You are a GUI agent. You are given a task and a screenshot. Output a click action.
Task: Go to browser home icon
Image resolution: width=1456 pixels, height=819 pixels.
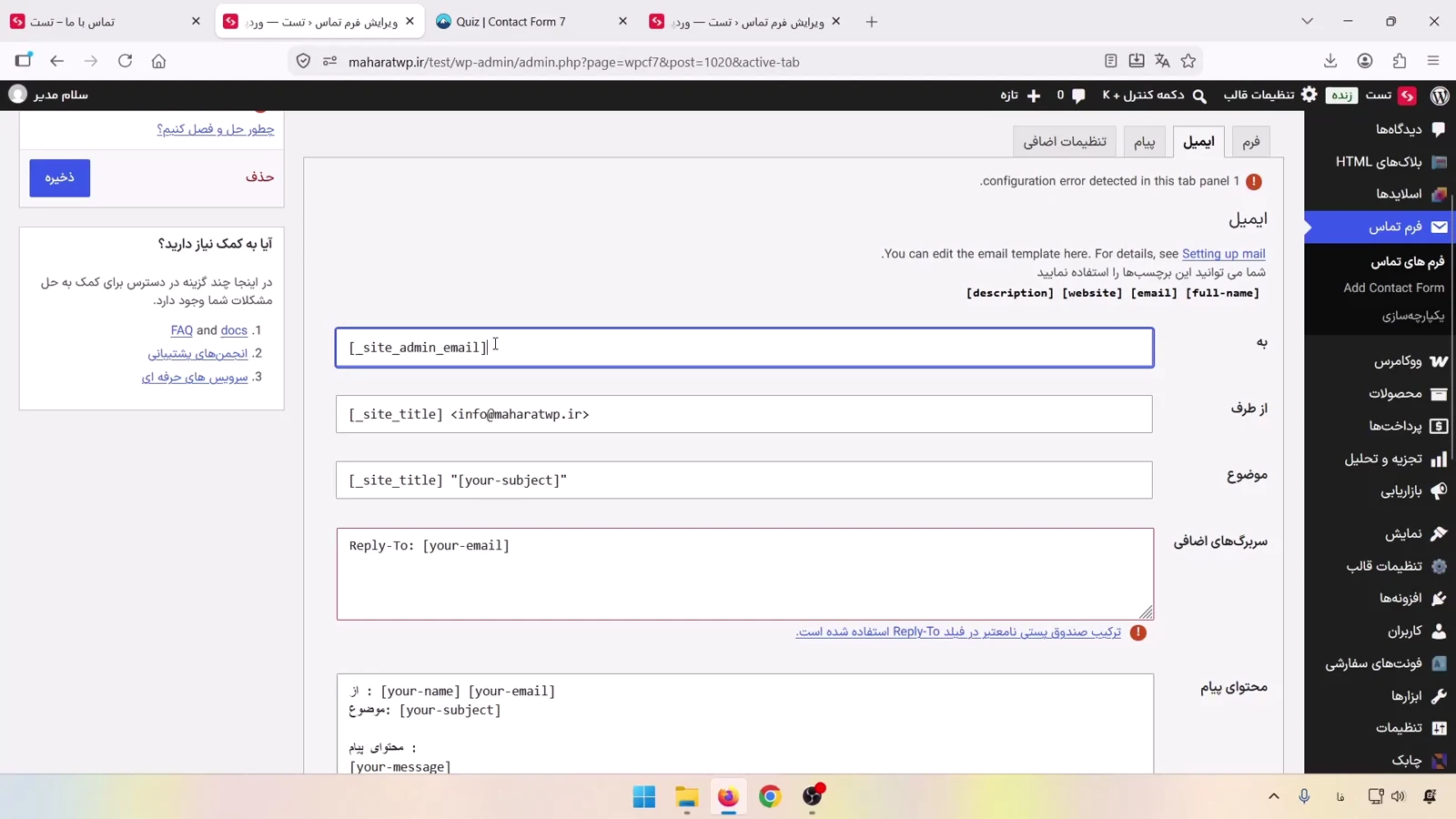click(x=158, y=61)
